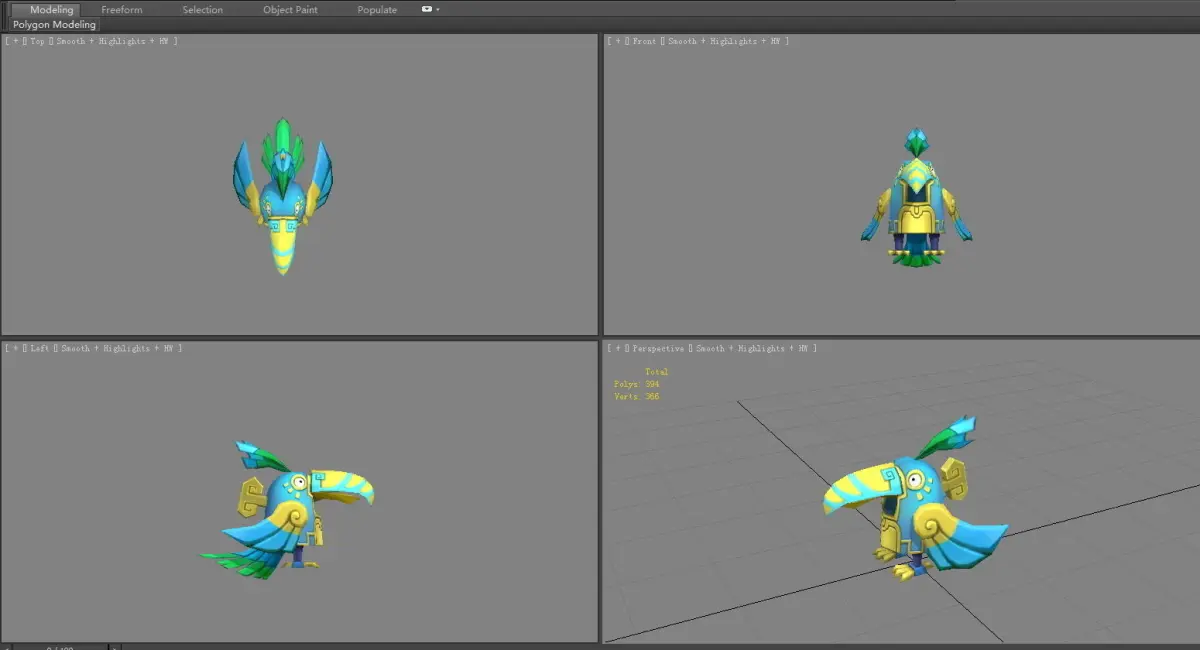Open the Perspective viewport view name menu
1200x650 pixels.
(658, 348)
